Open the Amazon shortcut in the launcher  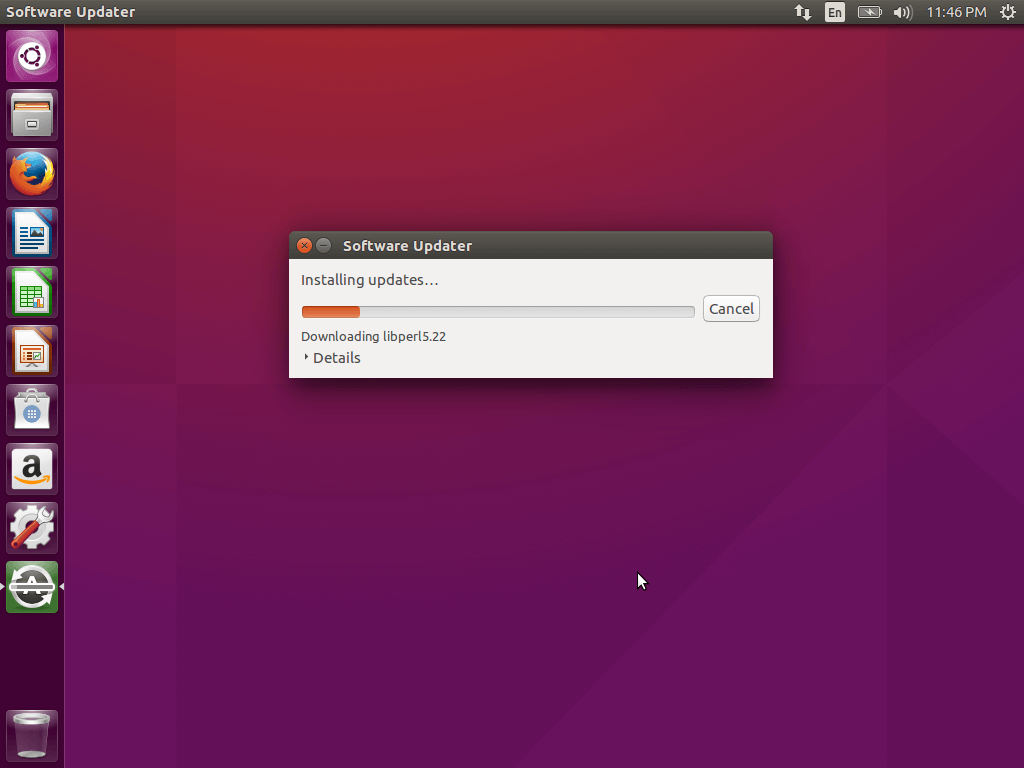point(31,468)
